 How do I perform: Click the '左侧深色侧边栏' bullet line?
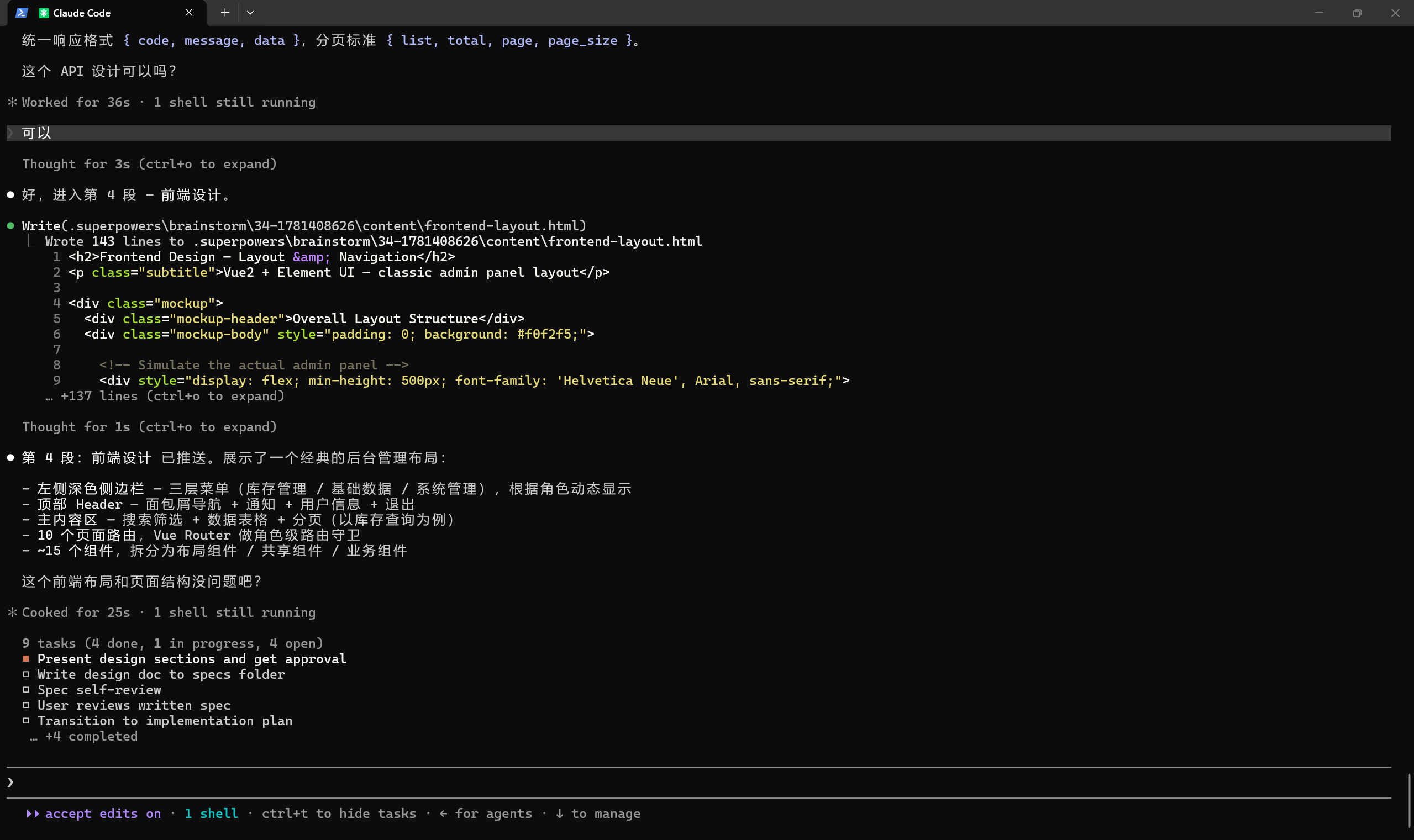[x=327, y=489]
